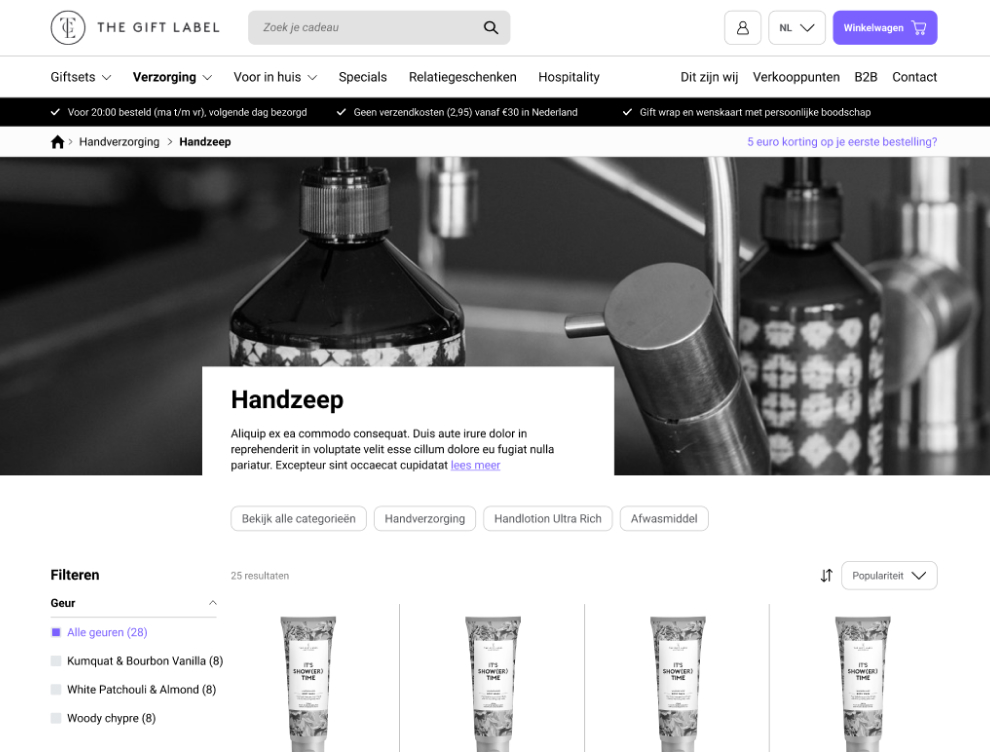This screenshot has height=752, width=990.
Task: Click the lees meer link
Action: (475, 466)
